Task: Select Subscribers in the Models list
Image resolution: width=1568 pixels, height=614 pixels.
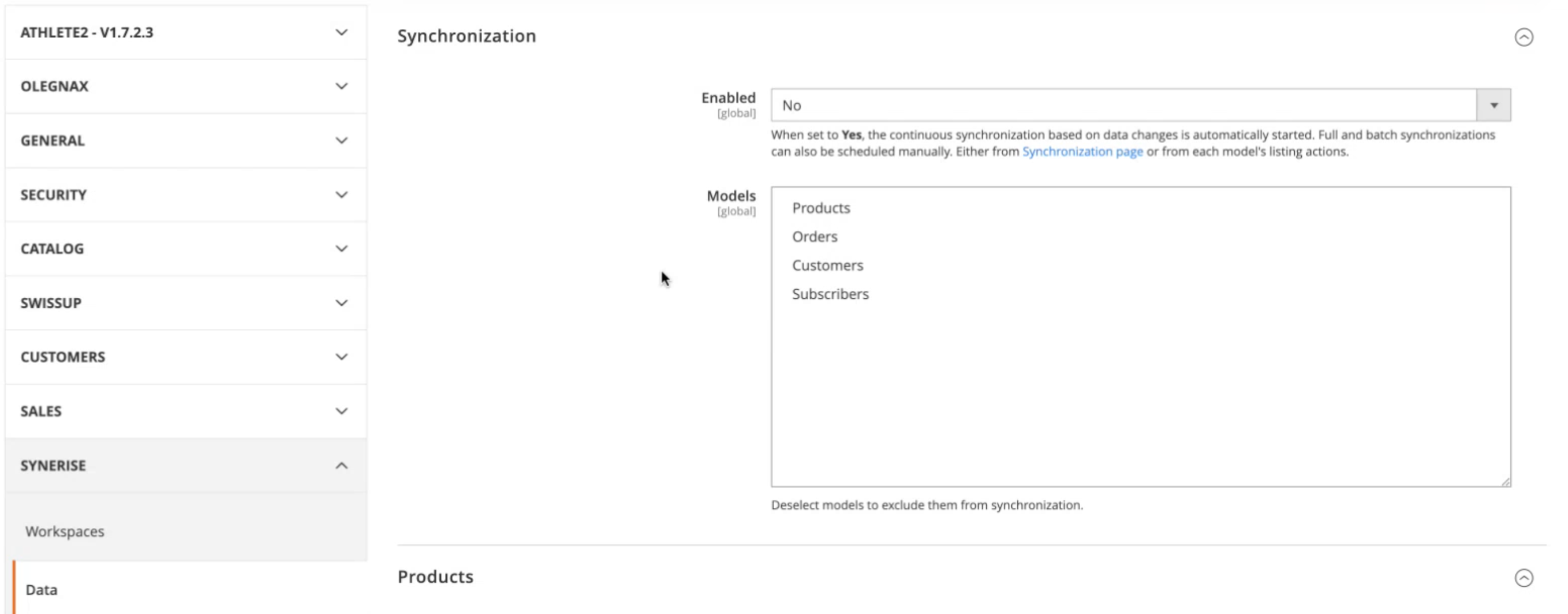Action: pyautogui.click(x=830, y=294)
